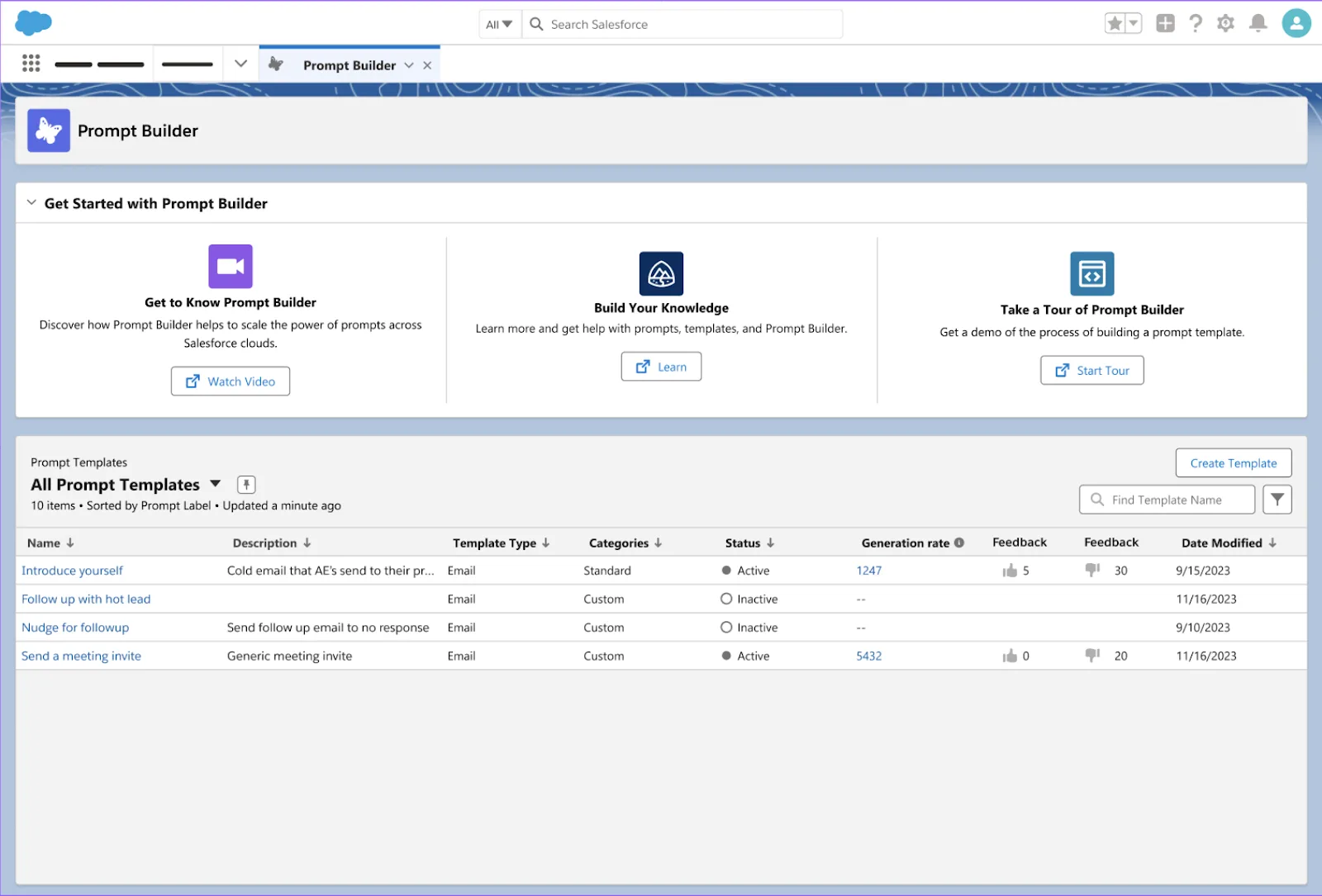Click generation rate 1247 link
Viewport: 1322px width, 896px height.
(869, 571)
